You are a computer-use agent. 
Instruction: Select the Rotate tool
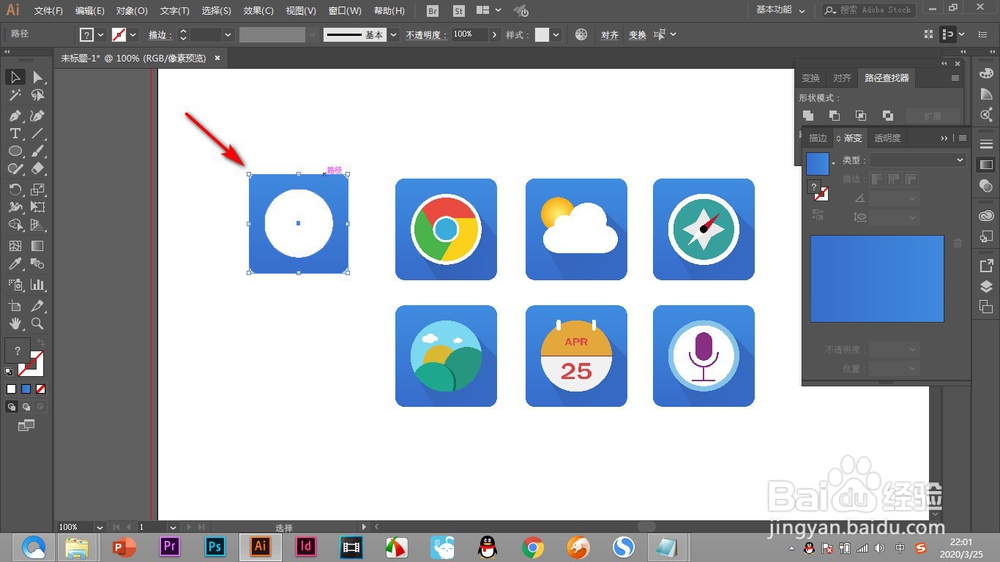click(x=15, y=189)
